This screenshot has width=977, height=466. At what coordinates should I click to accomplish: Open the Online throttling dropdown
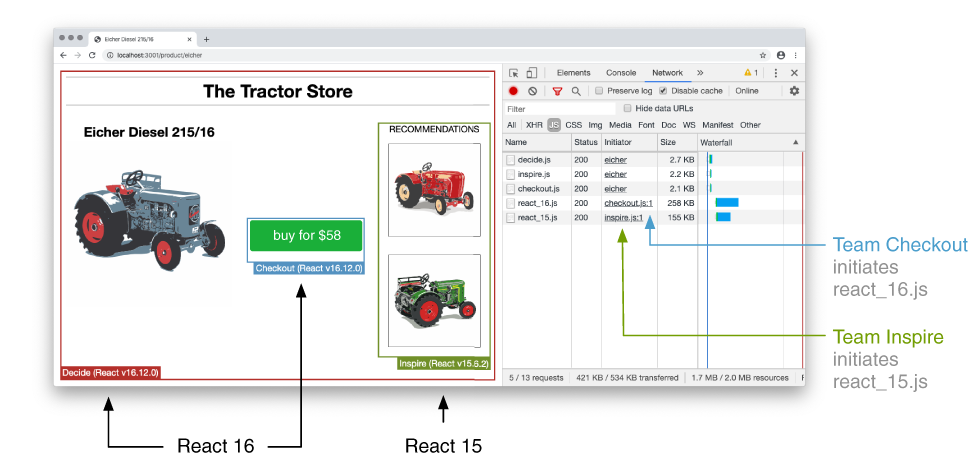coord(747,91)
